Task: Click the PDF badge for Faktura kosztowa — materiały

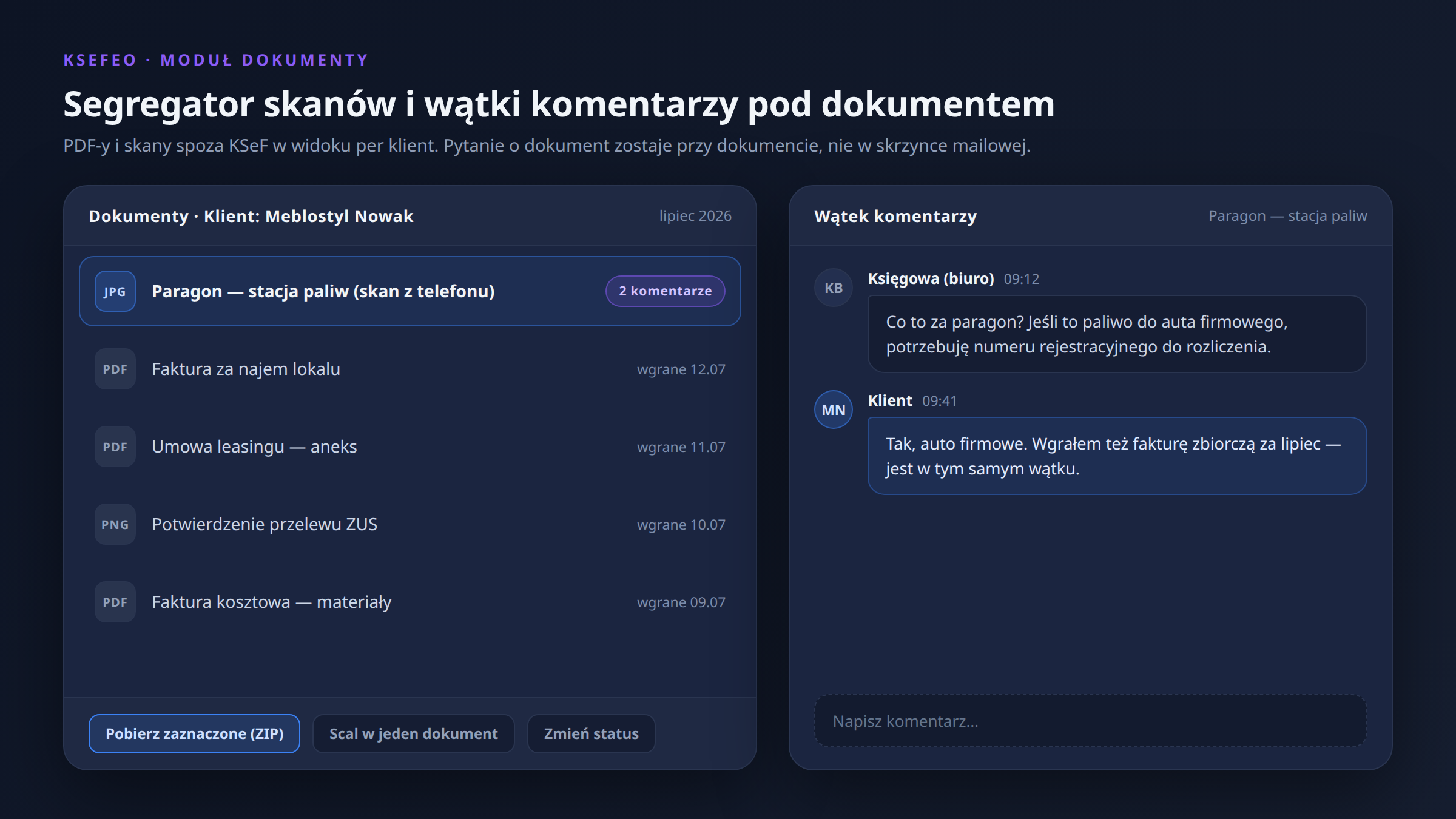Action: (115, 602)
